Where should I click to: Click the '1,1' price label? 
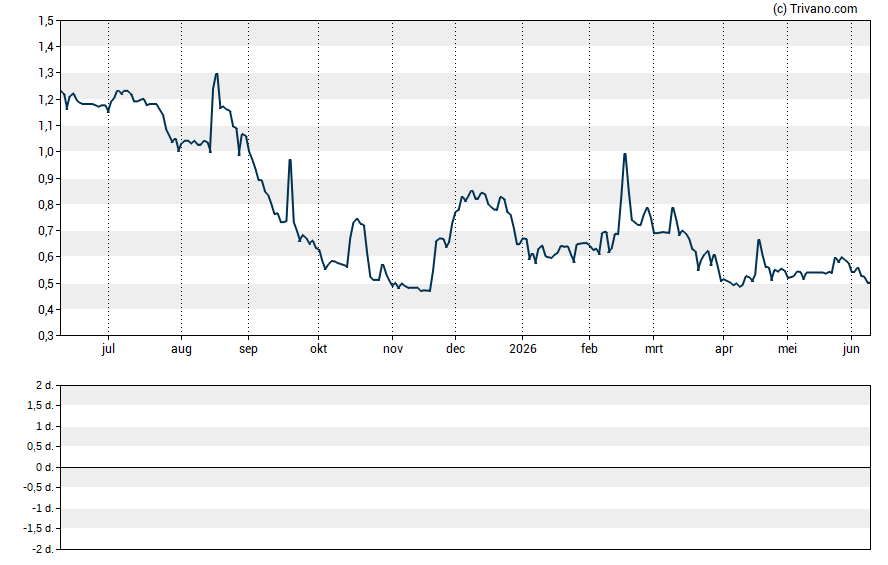[x=46, y=126]
